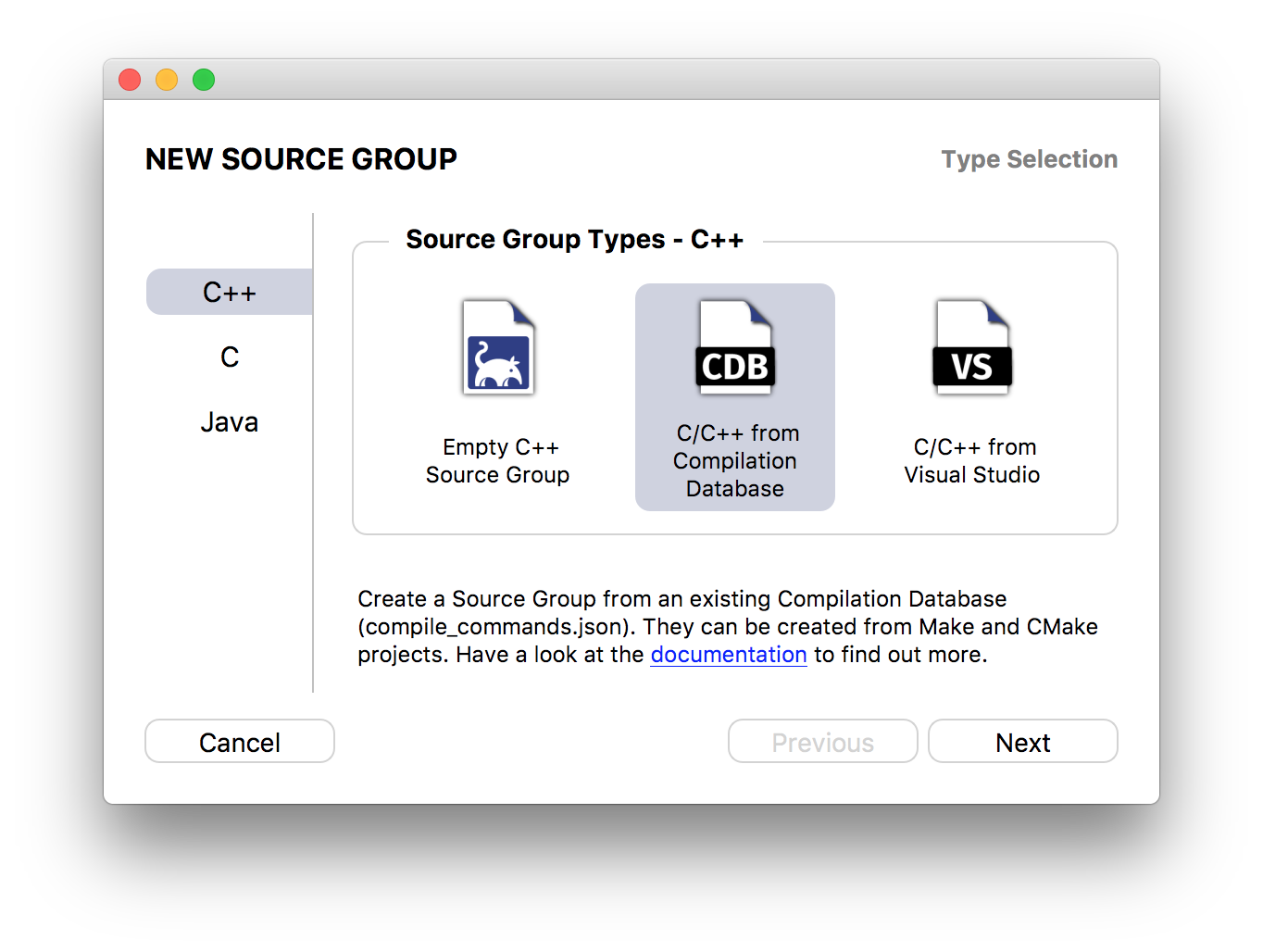Cancel the new source group wizard

[240, 742]
